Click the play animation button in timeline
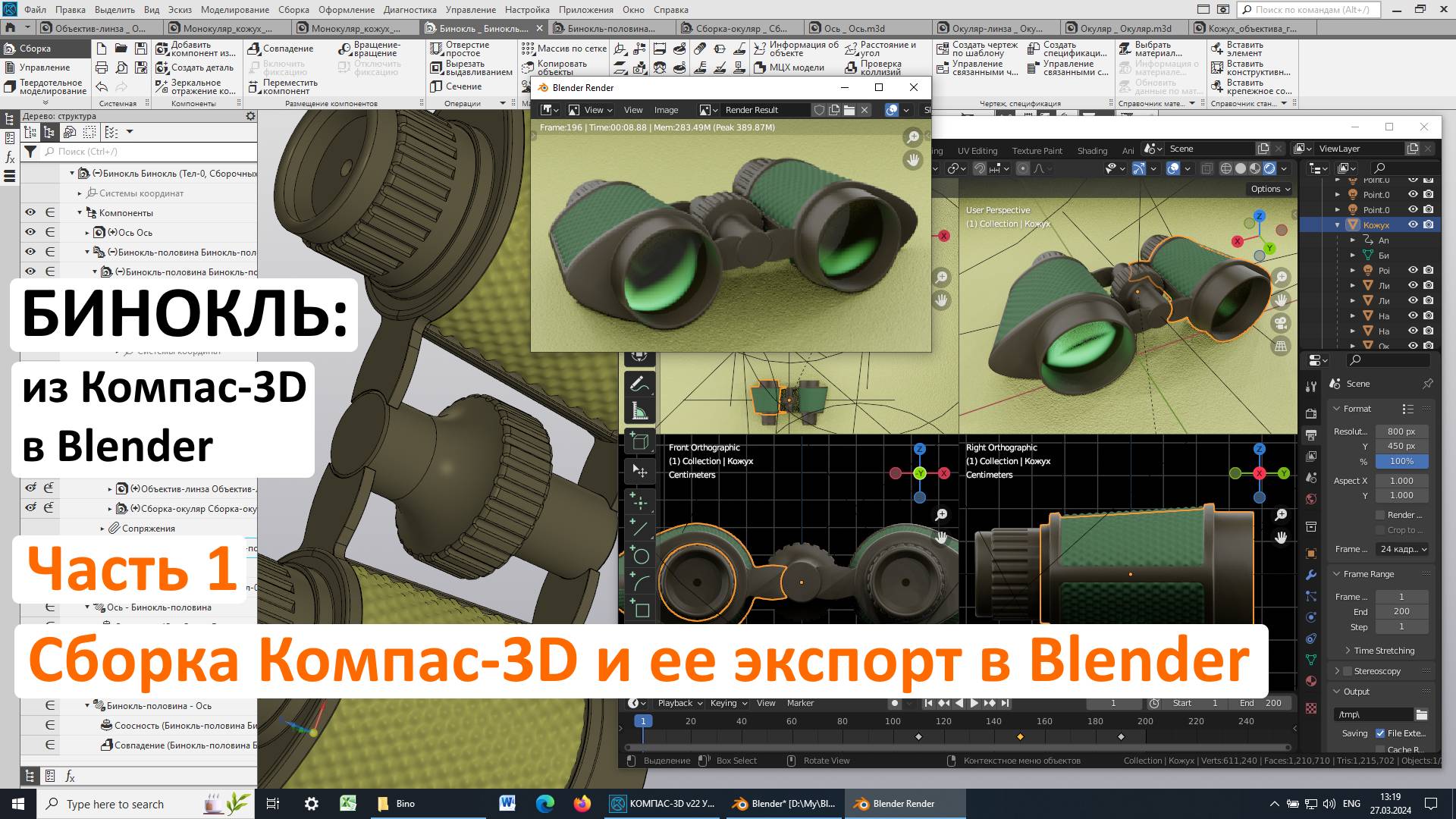This screenshot has width=1456, height=819. pyautogui.click(x=974, y=703)
